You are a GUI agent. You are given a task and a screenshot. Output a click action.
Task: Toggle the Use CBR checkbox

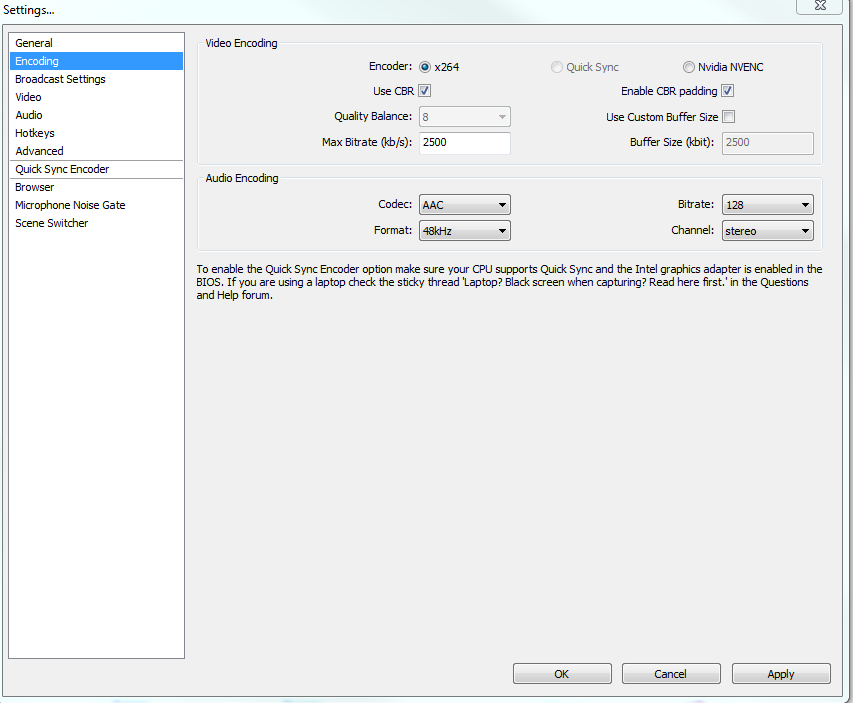[x=425, y=91]
